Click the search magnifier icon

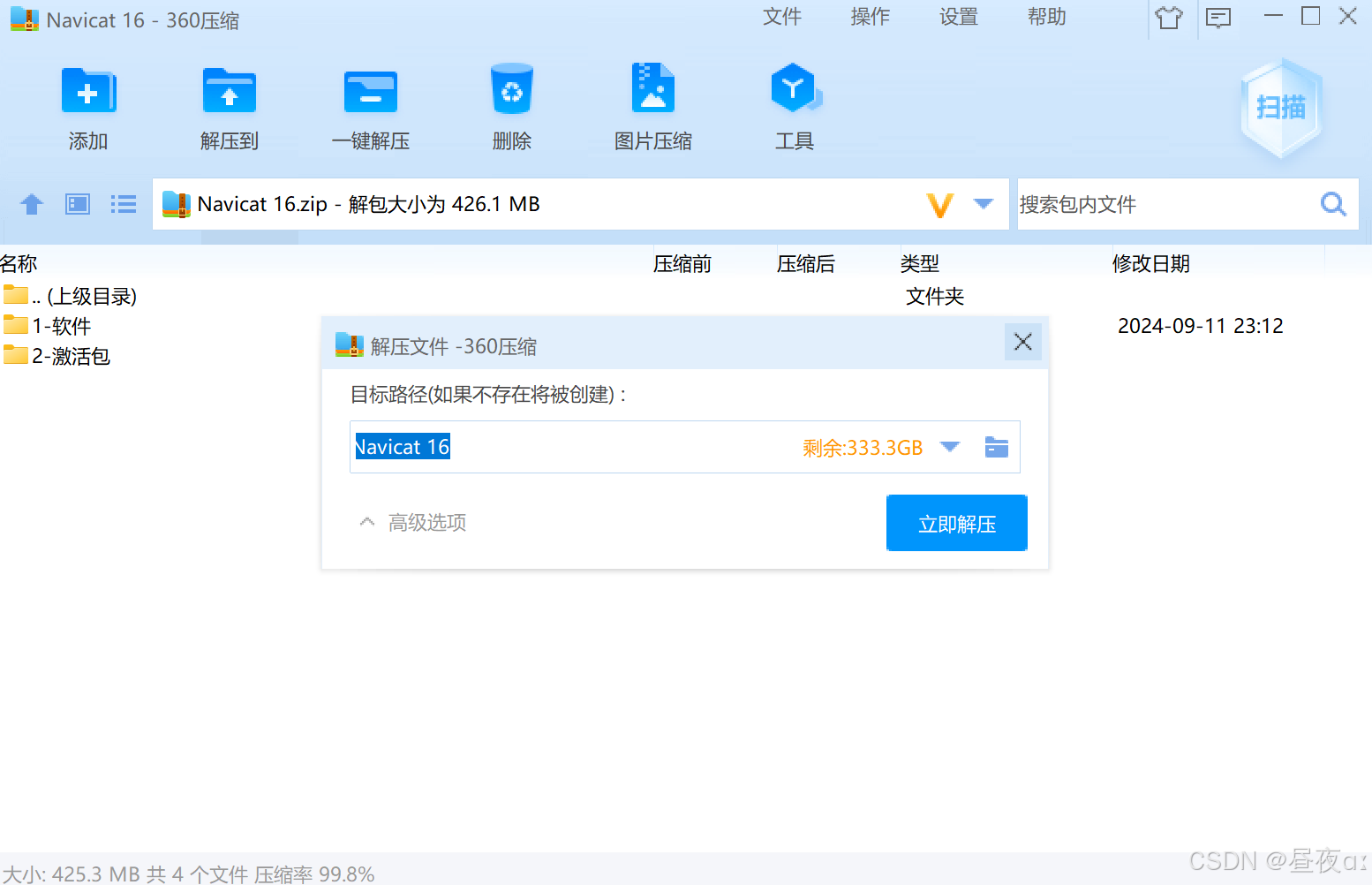[x=1333, y=204]
